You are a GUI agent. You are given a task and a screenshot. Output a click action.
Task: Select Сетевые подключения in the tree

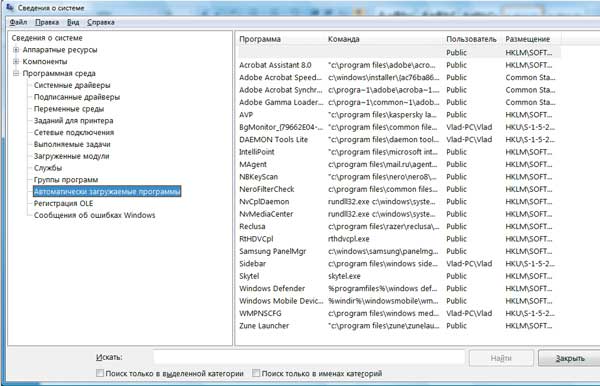74,132
